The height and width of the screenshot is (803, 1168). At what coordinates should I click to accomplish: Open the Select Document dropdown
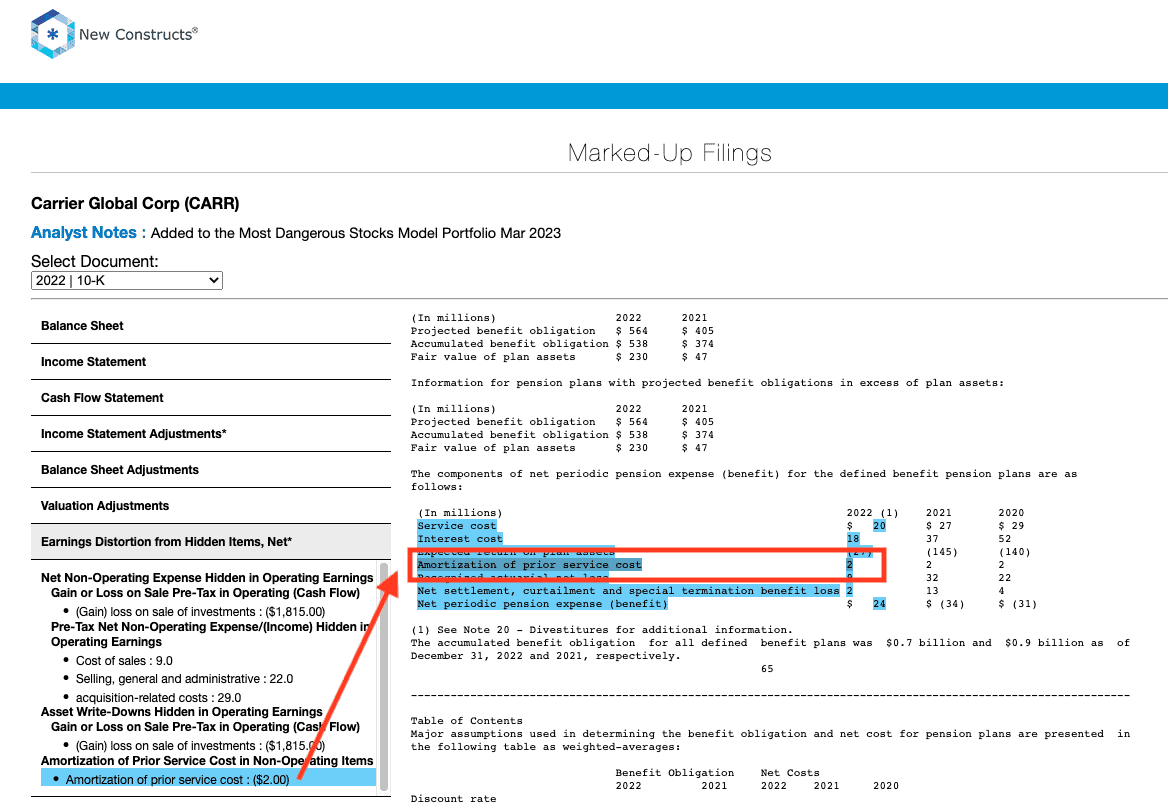point(127,280)
